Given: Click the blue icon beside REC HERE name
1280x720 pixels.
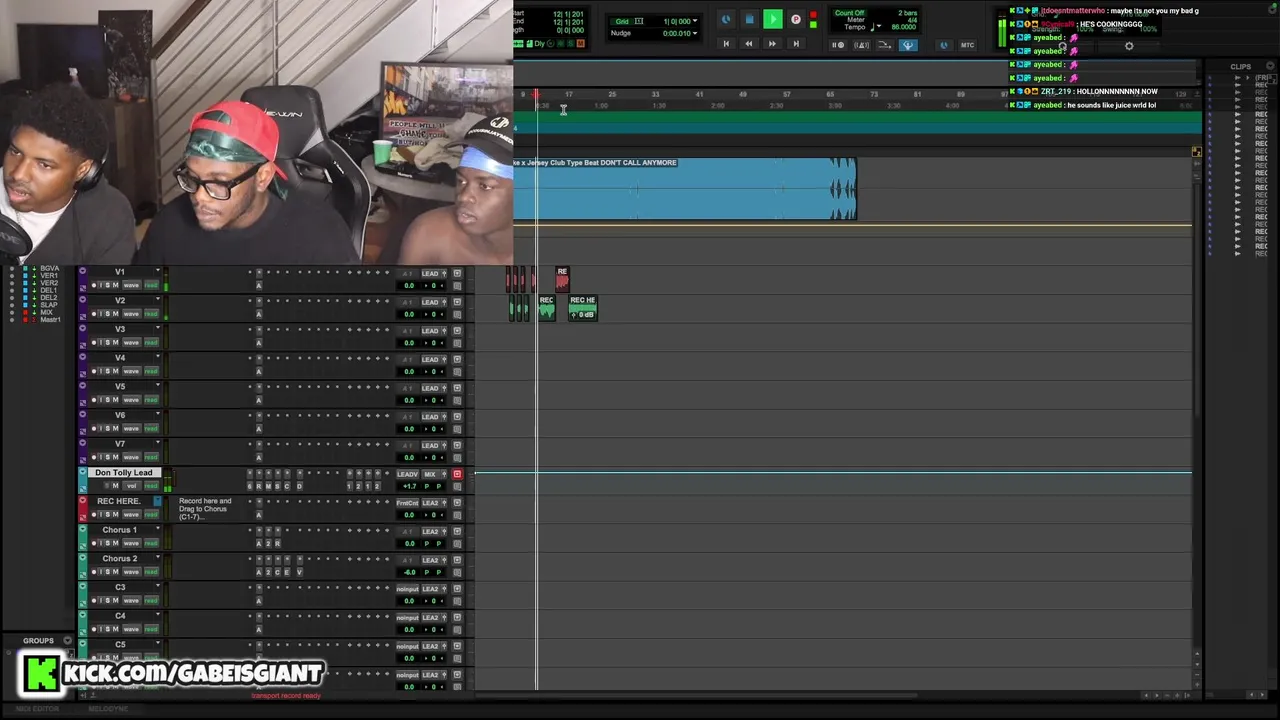Looking at the screenshot, I should click(x=157, y=501).
